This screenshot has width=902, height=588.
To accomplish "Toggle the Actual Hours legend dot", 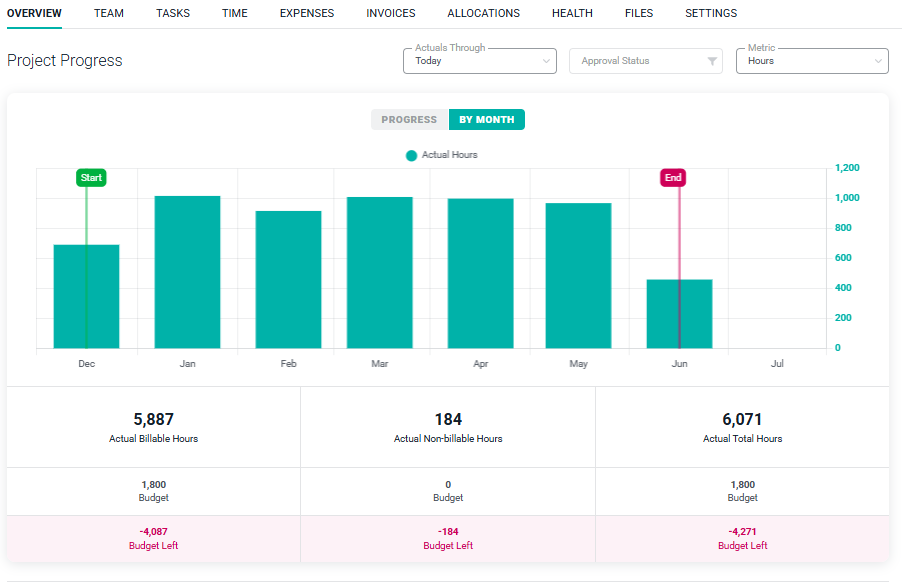I will (x=411, y=155).
